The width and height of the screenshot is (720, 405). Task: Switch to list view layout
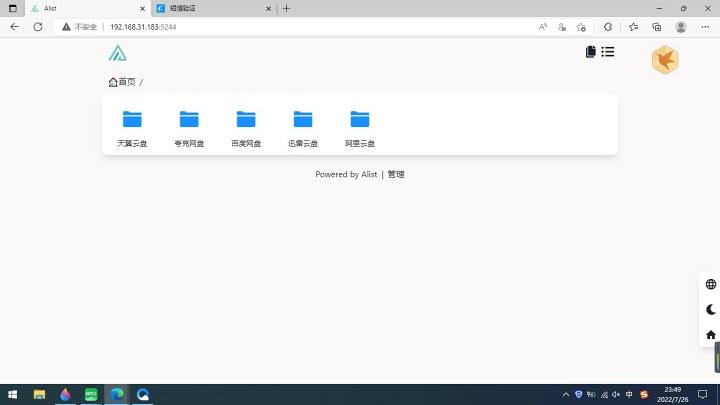608,52
